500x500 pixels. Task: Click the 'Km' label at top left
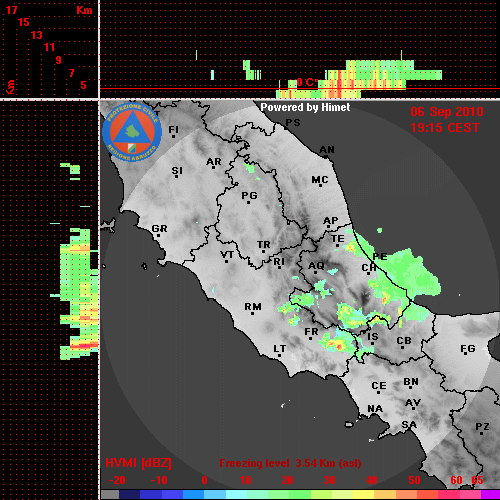click(x=84, y=10)
